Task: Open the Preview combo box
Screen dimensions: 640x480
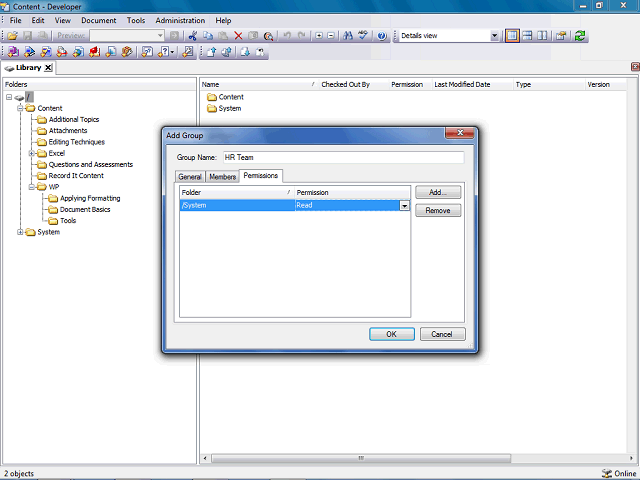Action: (127, 36)
